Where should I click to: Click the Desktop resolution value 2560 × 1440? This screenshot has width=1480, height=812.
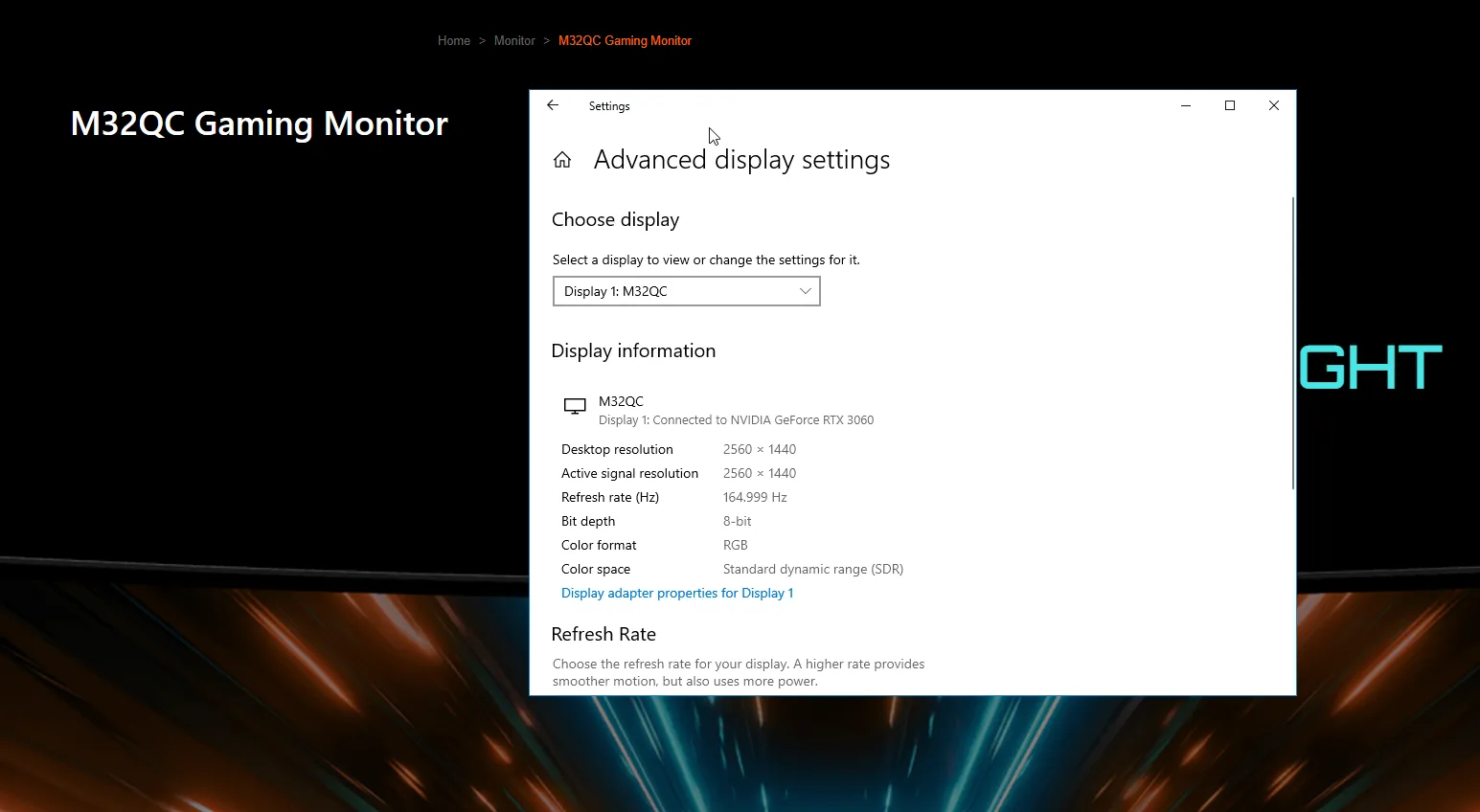point(760,449)
